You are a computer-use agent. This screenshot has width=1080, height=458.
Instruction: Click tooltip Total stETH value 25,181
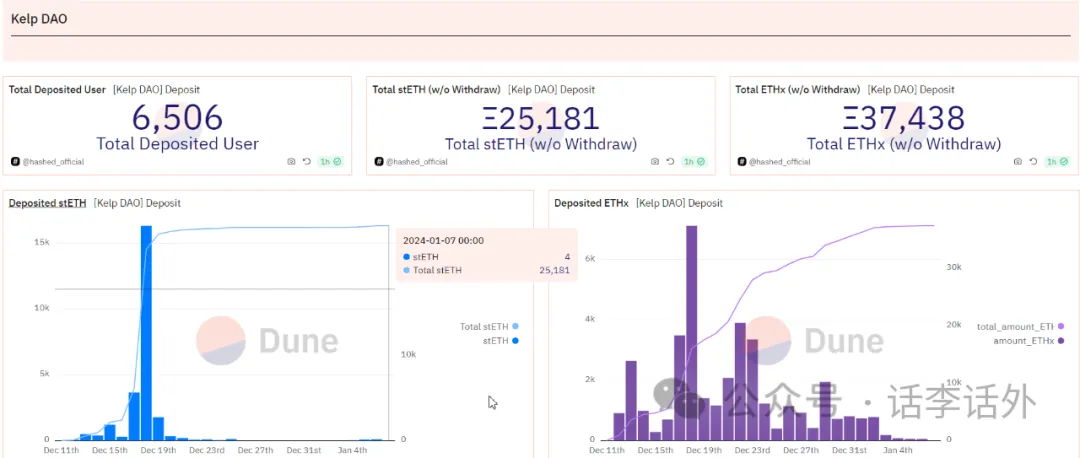tap(554, 270)
